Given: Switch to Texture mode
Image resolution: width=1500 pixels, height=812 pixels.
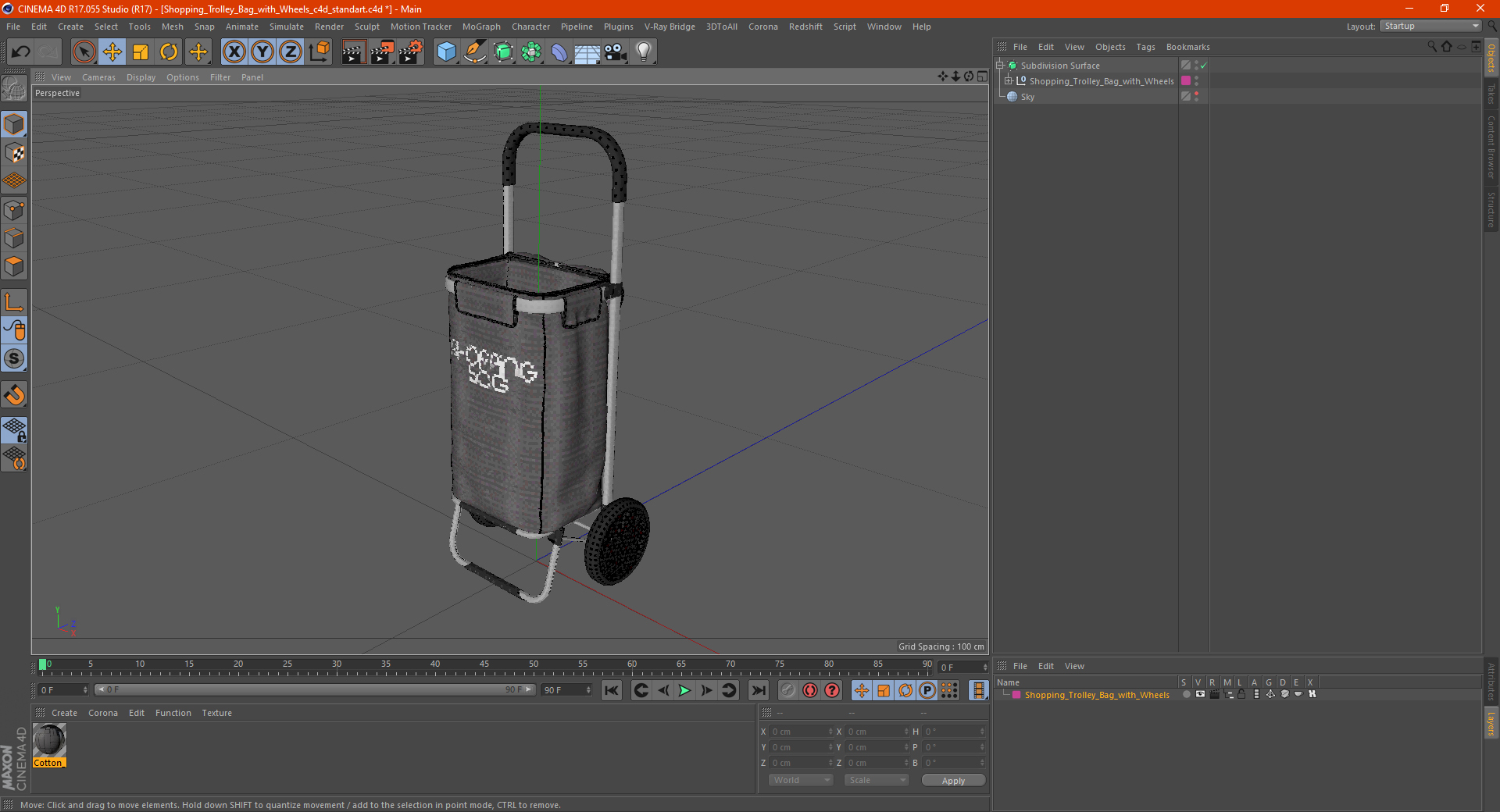Looking at the screenshot, I should pos(14,153).
